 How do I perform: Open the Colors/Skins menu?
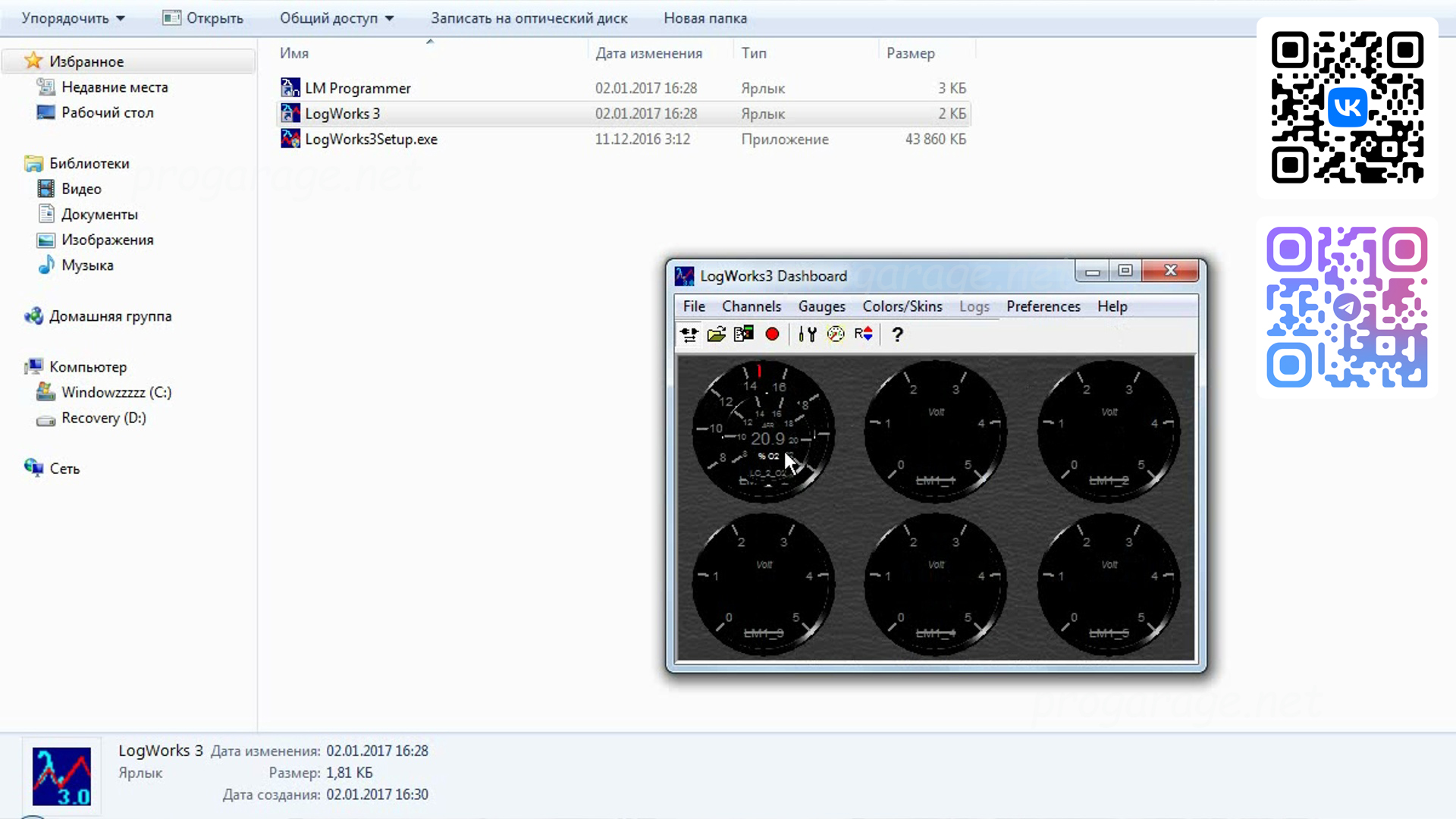click(902, 306)
